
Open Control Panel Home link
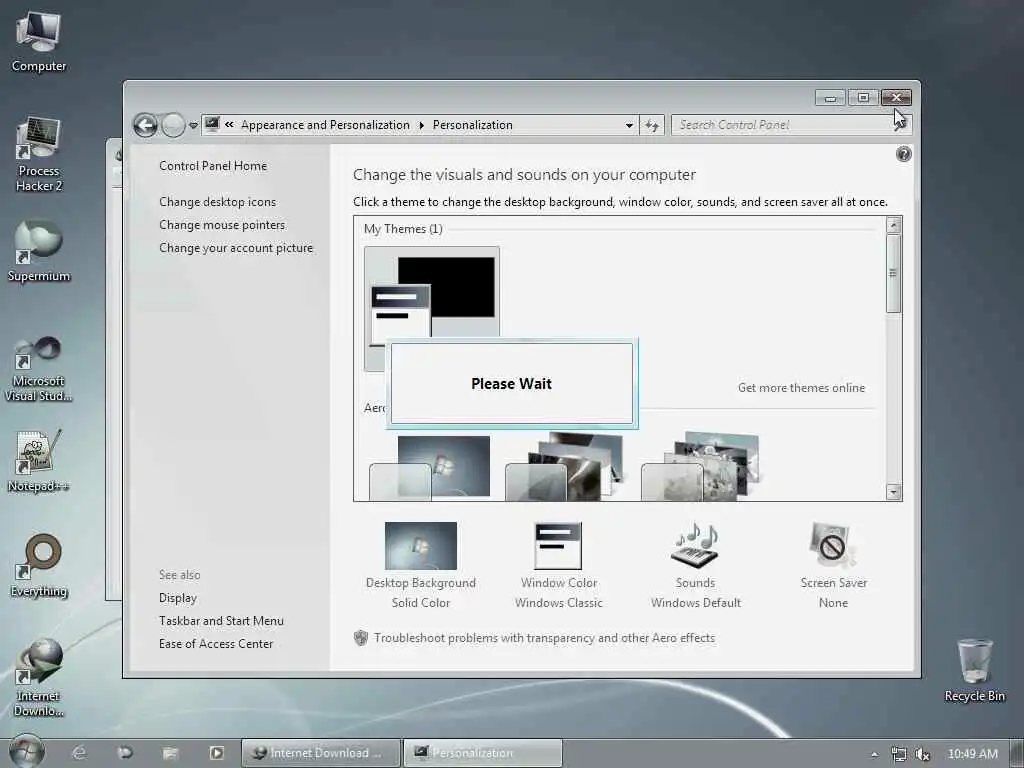[x=213, y=166]
